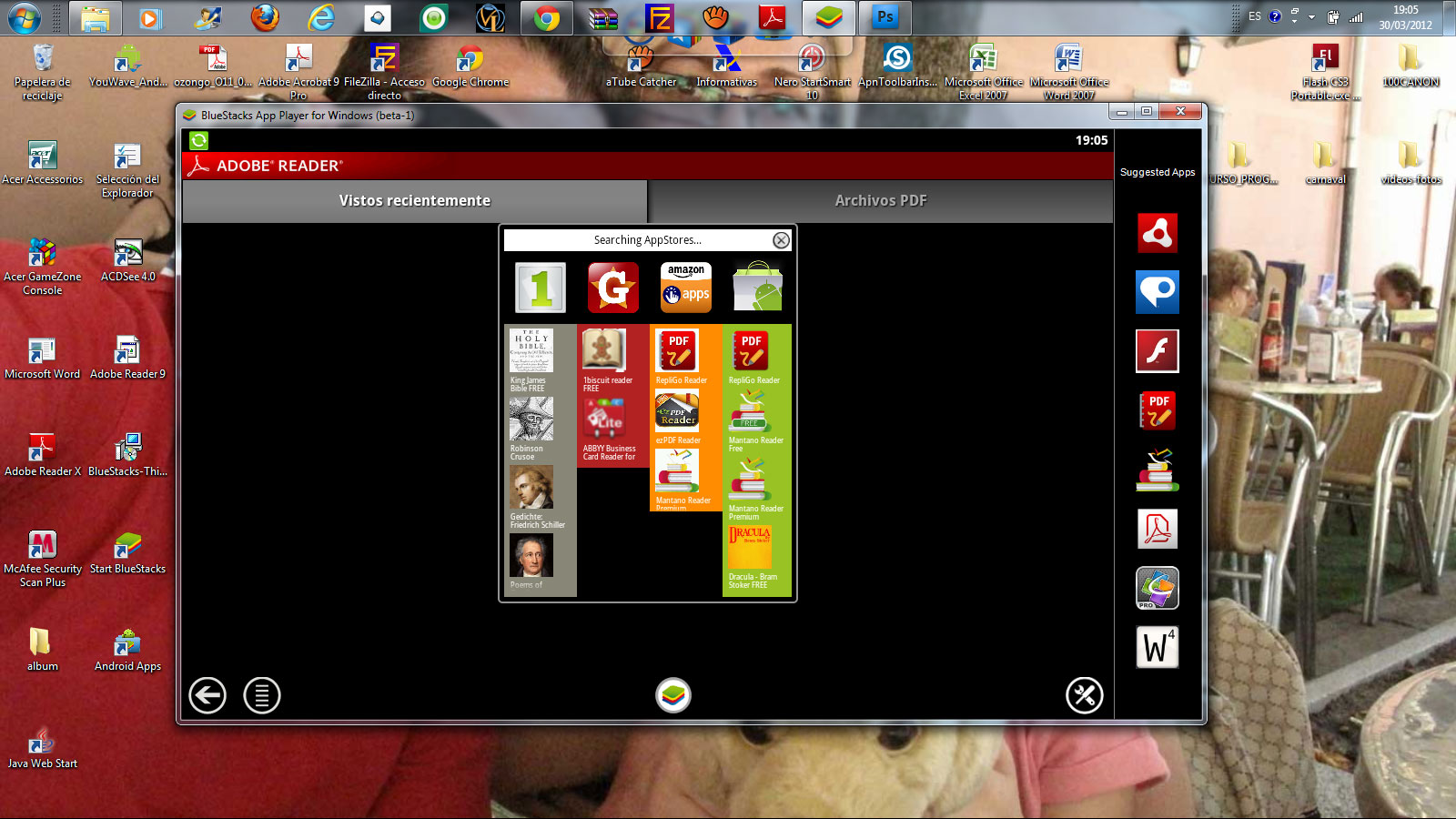Screen dimensions: 1456x819
Task: Click the ES language indicator in tray
Action: pos(1255,16)
